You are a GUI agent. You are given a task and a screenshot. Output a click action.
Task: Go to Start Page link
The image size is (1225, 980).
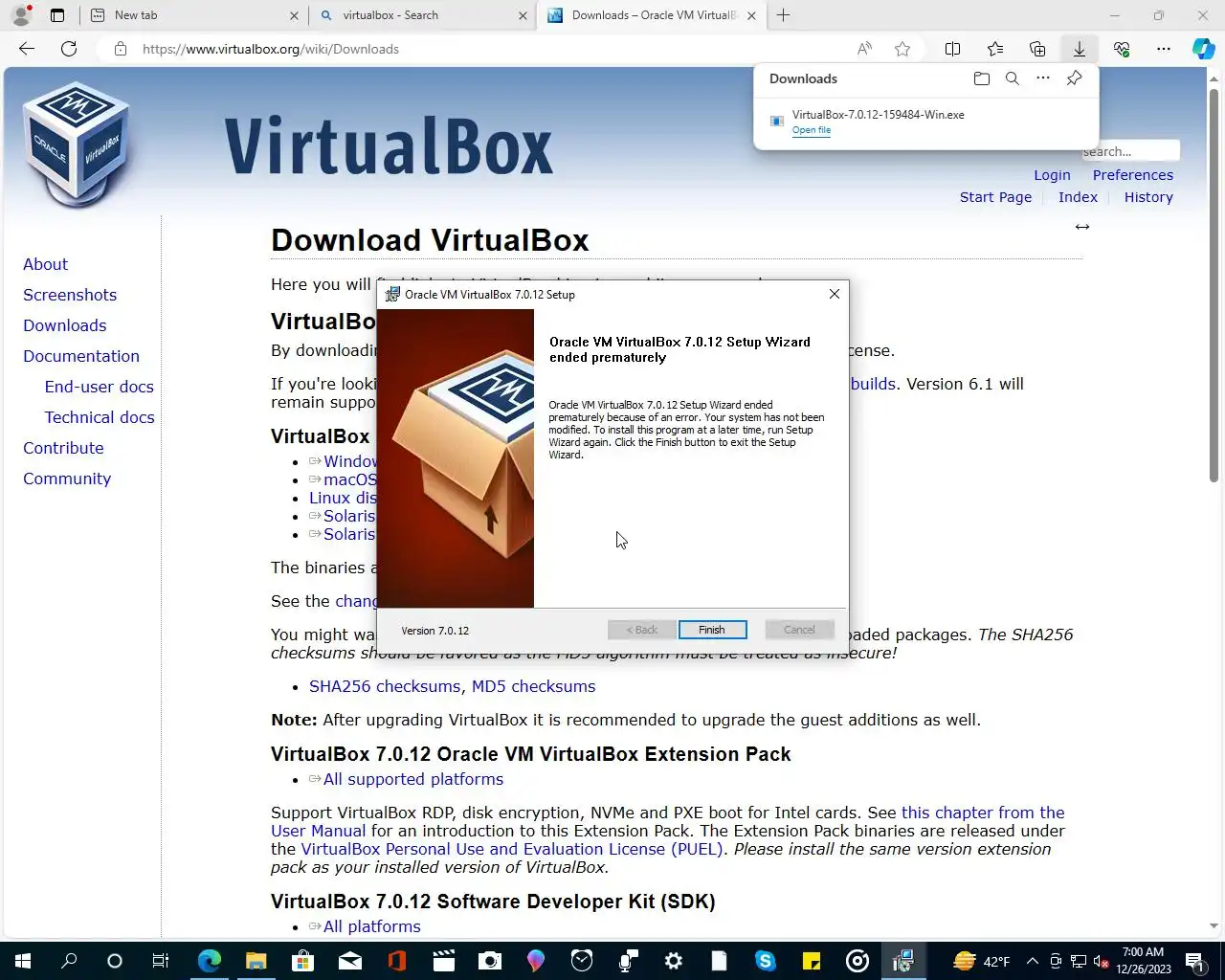coord(995,197)
